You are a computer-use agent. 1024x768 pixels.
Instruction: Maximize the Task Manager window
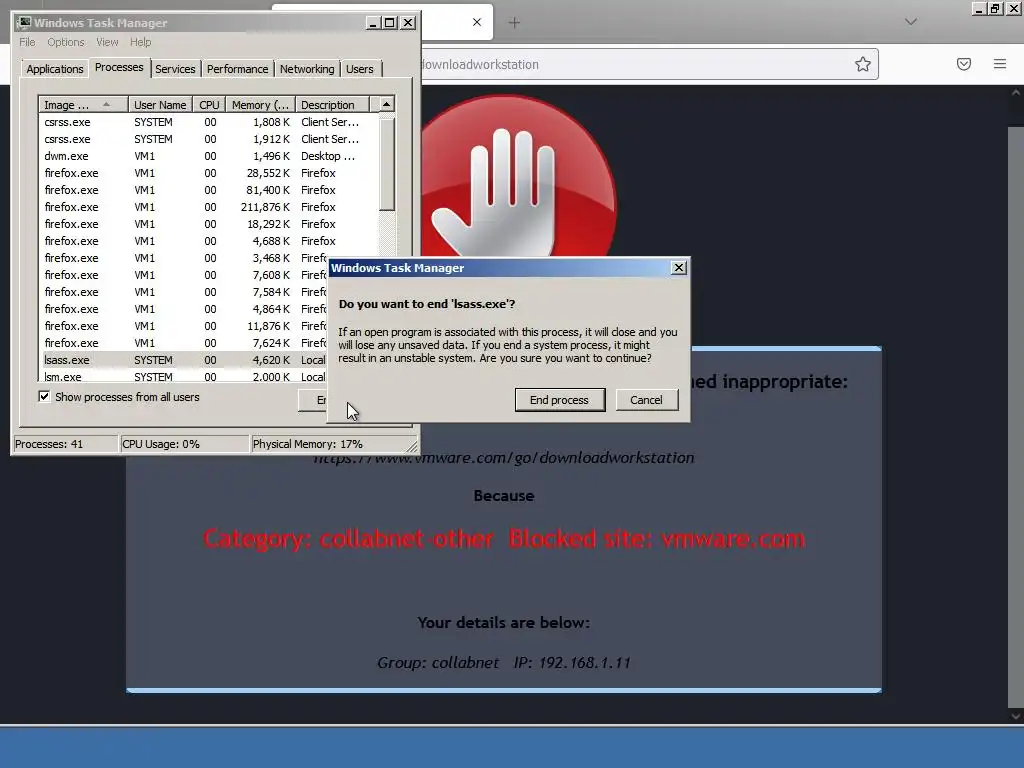[390, 23]
